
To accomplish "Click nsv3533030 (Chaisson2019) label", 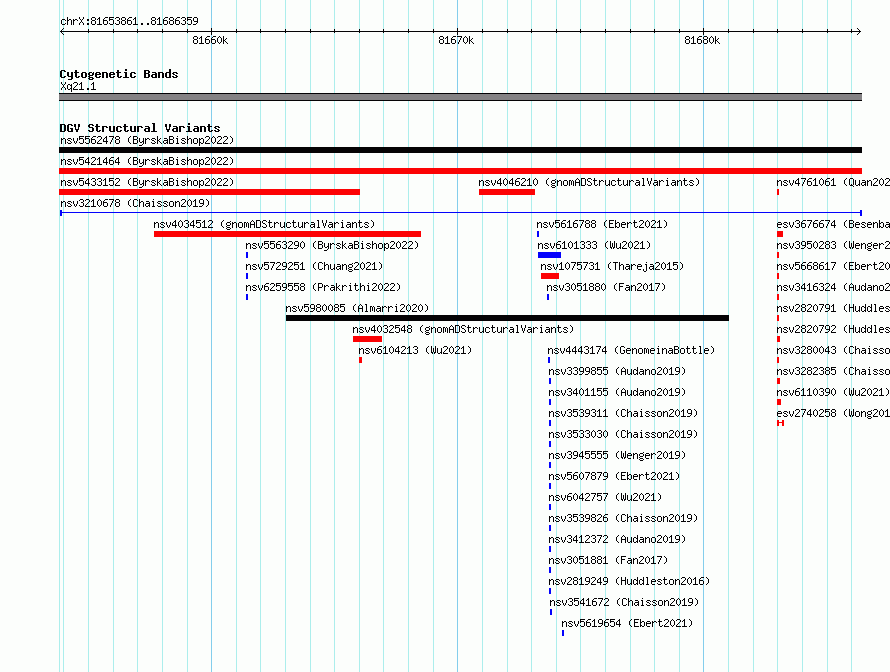I will click(x=623, y=434).
